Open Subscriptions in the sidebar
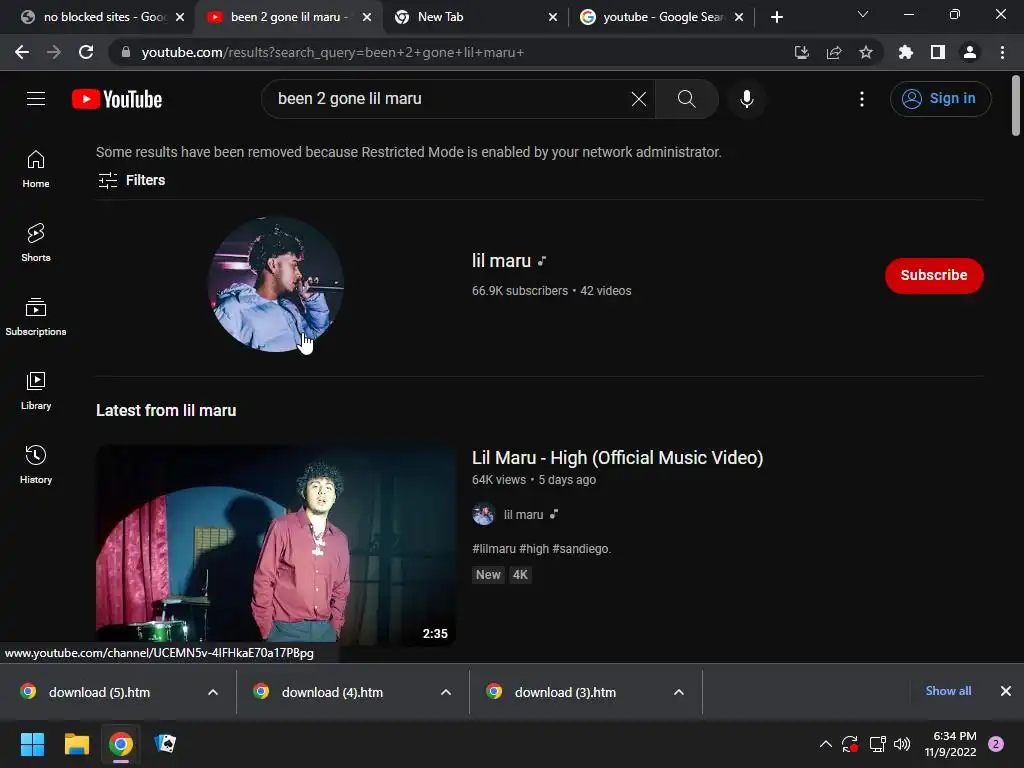Image resolution: width=1024 pixels, height=768 pixels. click(36, 317)
